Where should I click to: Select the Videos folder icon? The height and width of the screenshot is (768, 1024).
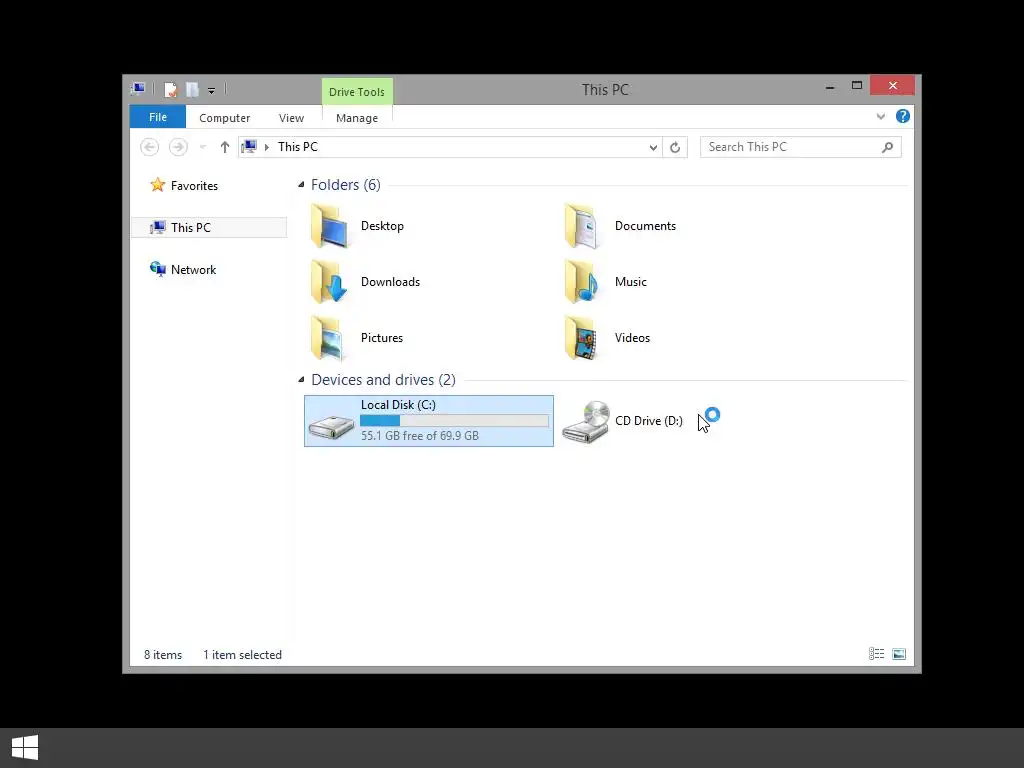[582, 338]
